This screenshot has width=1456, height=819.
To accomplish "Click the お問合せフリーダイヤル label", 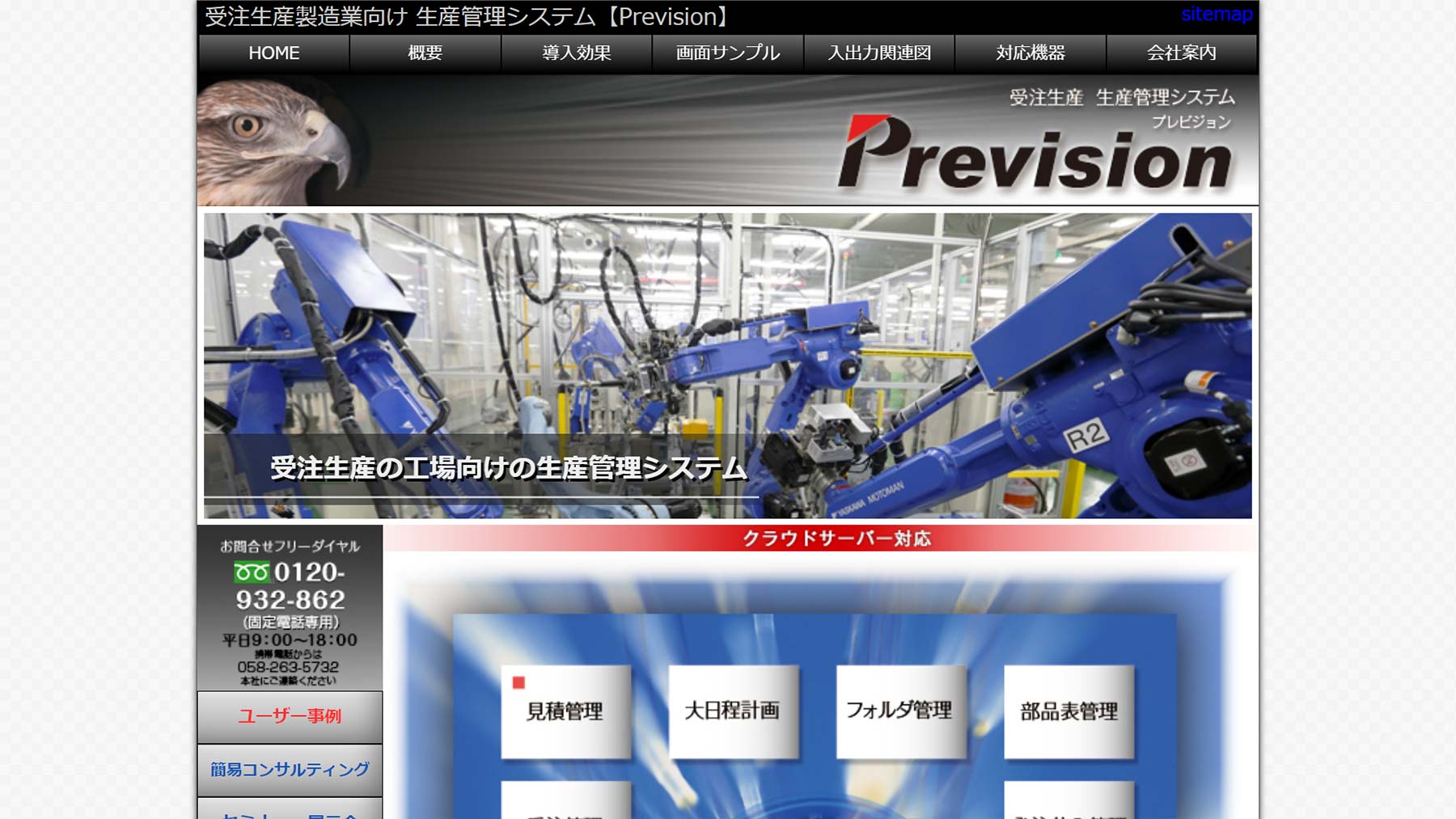I will coord(290,547).
